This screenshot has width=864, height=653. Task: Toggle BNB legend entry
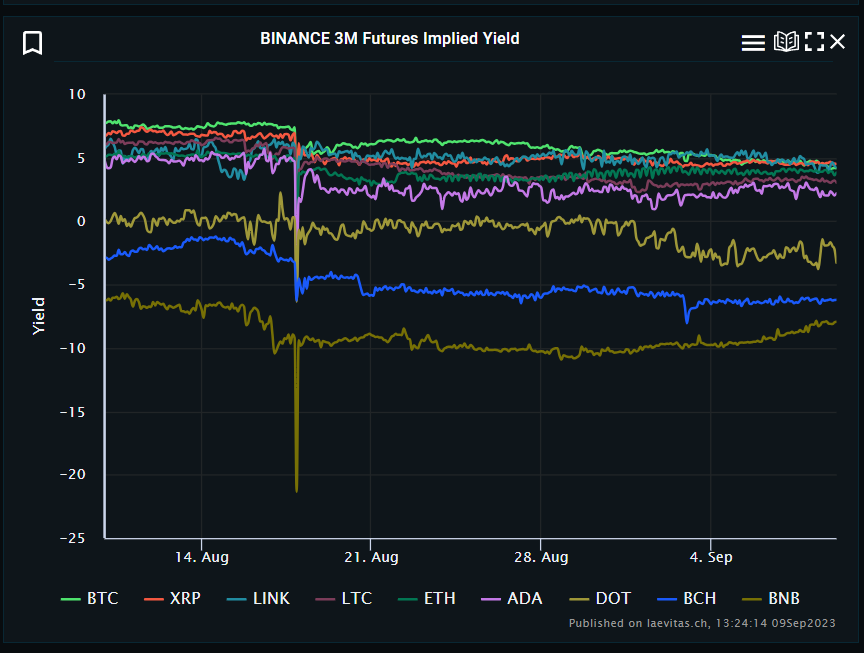point(771,598)
